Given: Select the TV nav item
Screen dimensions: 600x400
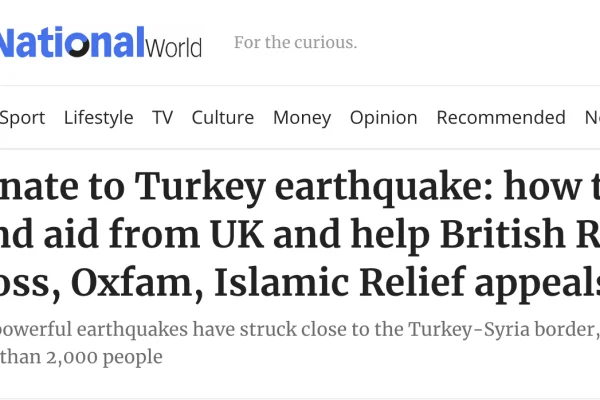Looking at the screenshot, I should coord(162,117).
